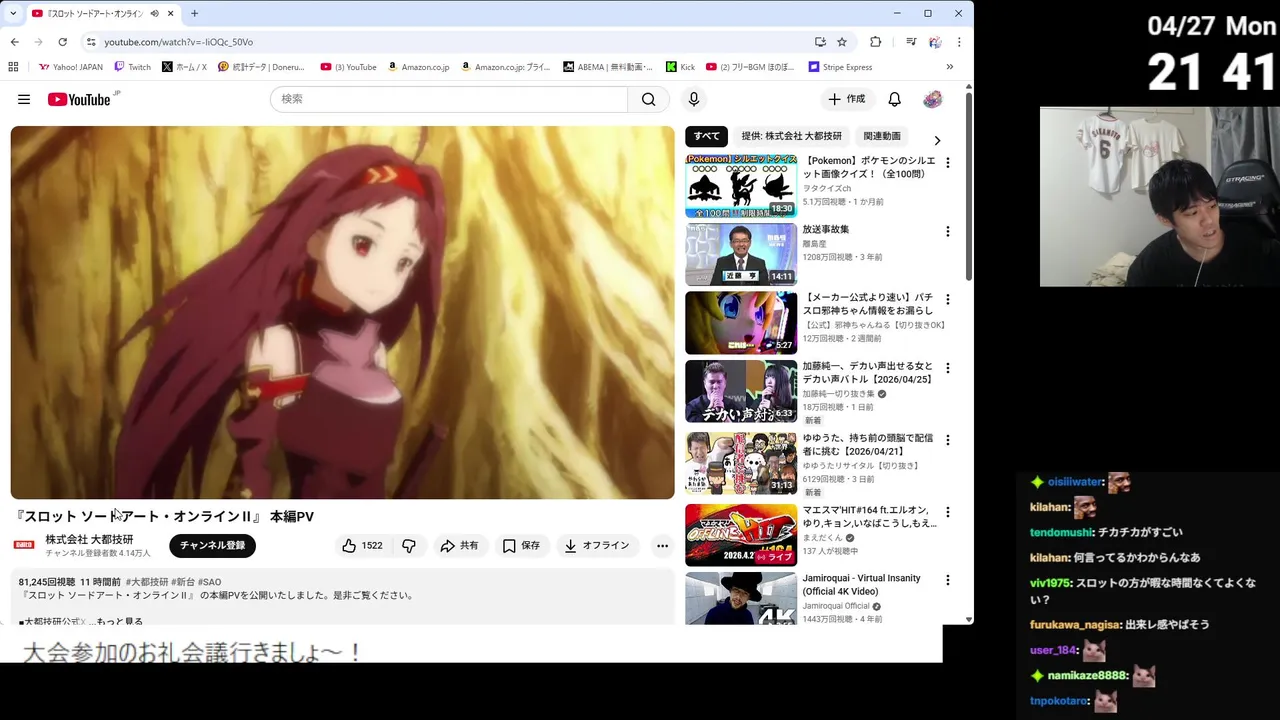Open options menu for マエスマ'HIT video
Image resolution: width=1280 pixels, height=720 pixels.
[947, 512]
